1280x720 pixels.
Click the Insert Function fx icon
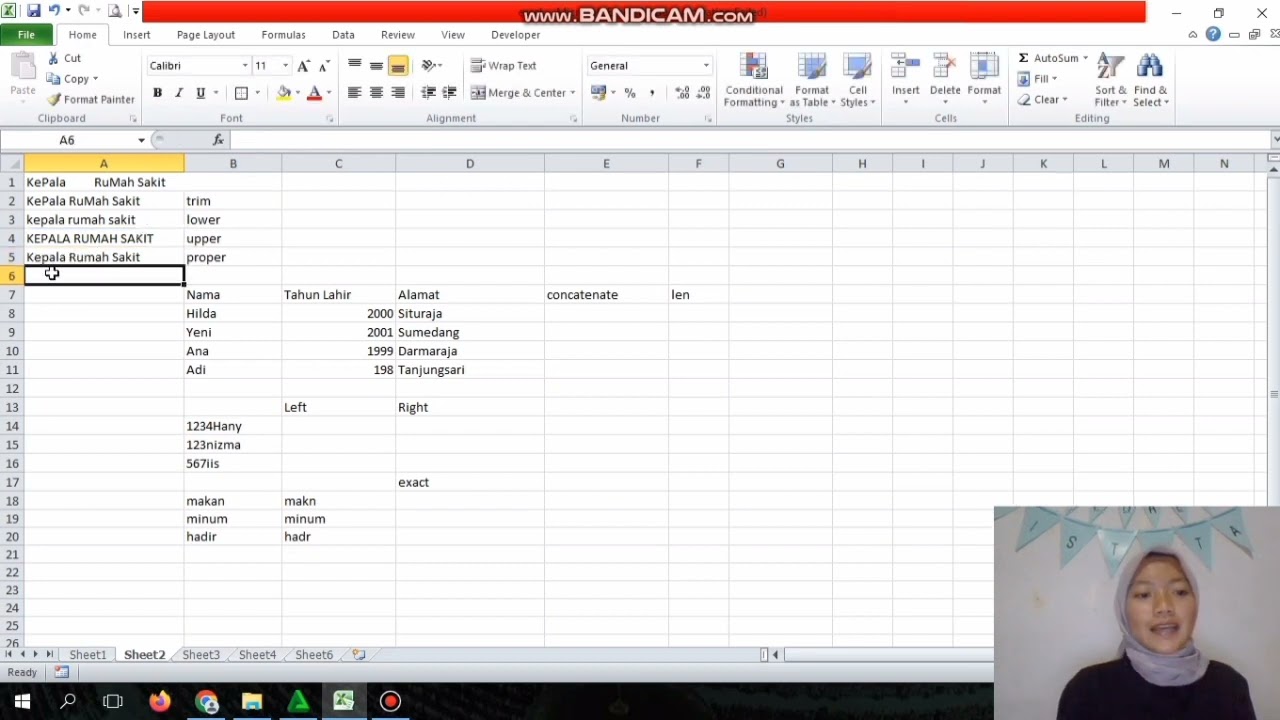(218, 140)
